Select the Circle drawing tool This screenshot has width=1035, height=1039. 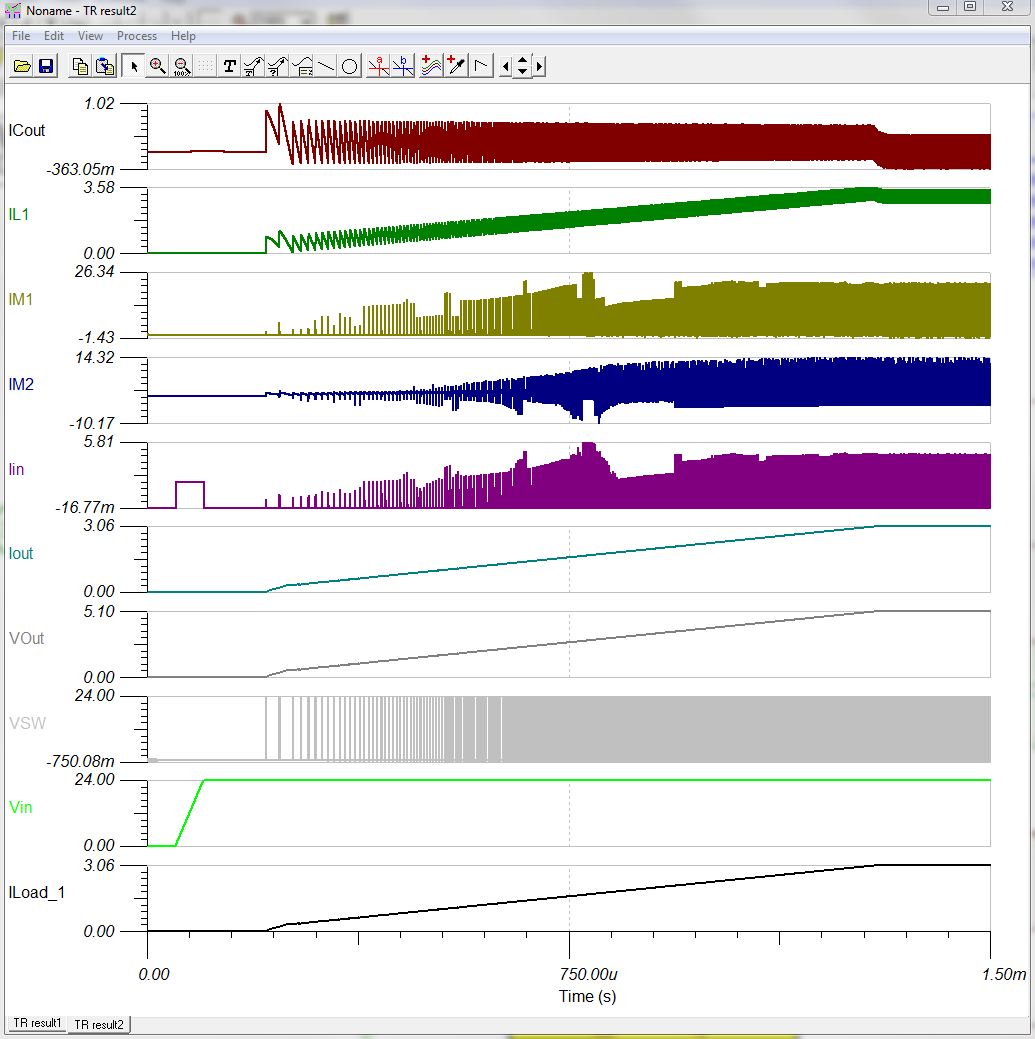pos(350,67)
